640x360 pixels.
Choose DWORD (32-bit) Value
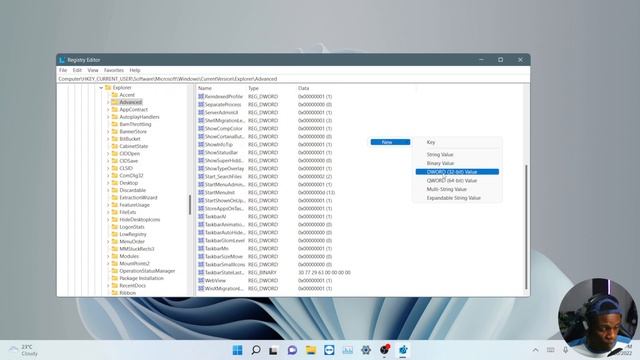tap(457, 172)
